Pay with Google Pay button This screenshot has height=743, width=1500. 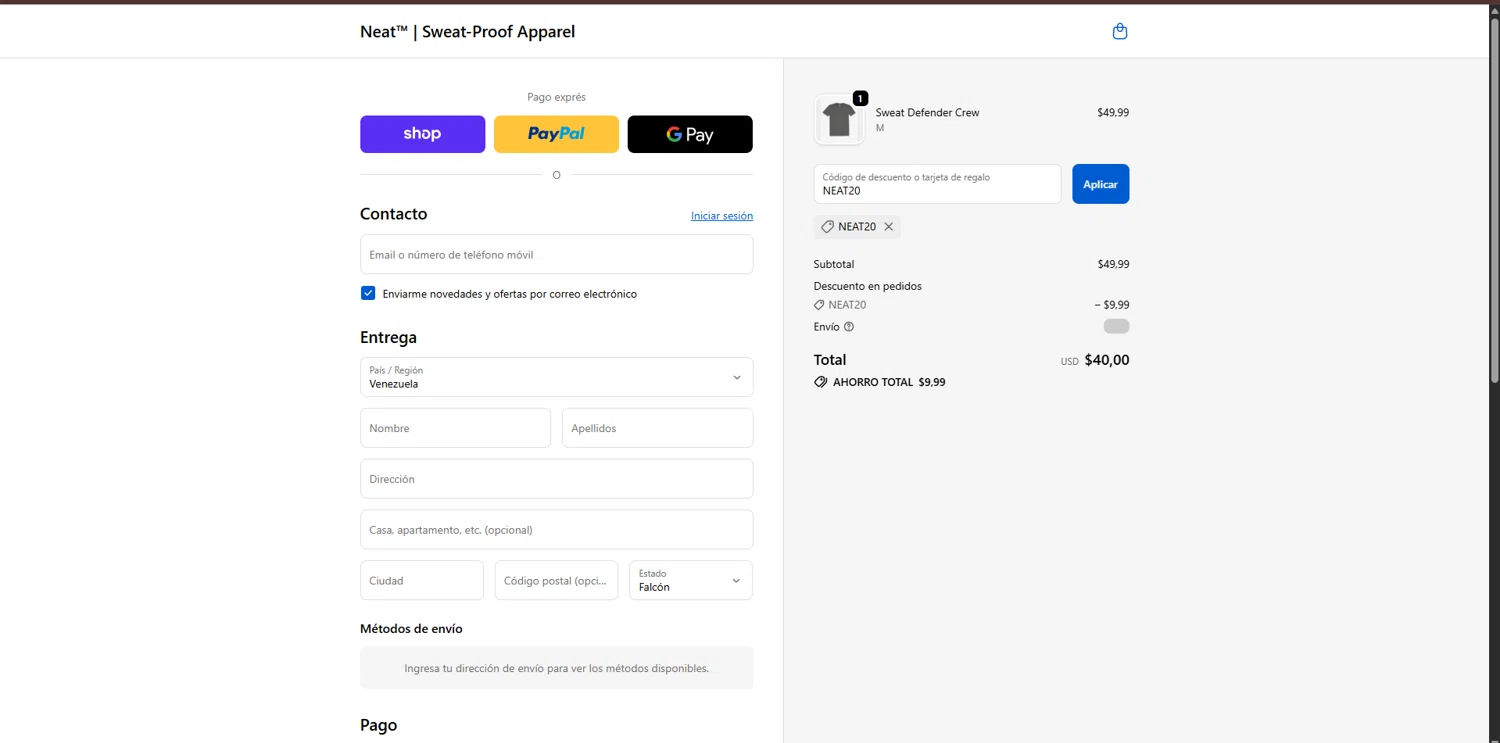690,134
